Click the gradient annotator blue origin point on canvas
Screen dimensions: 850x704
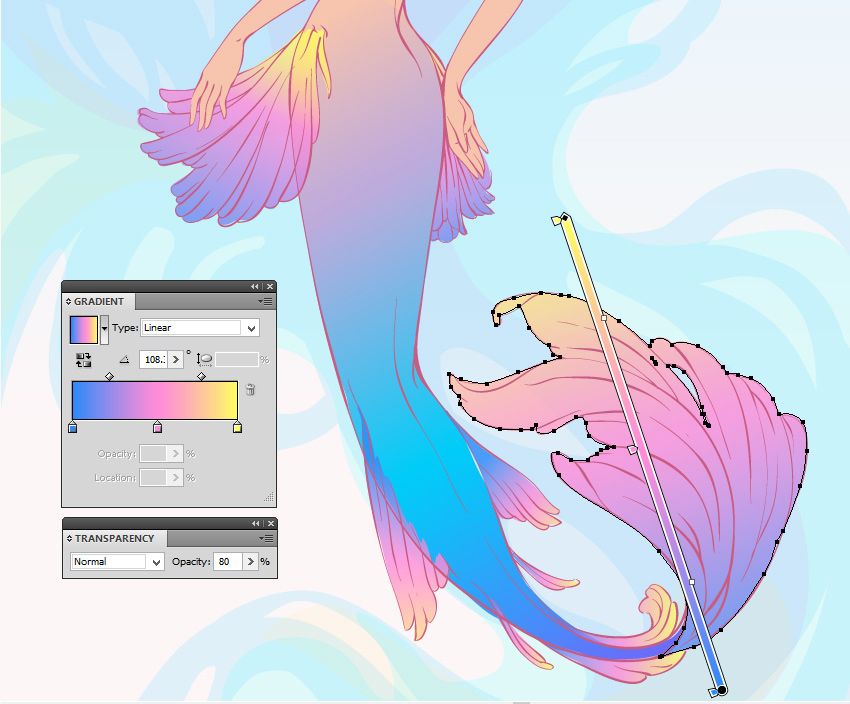(x=722, y=690)
